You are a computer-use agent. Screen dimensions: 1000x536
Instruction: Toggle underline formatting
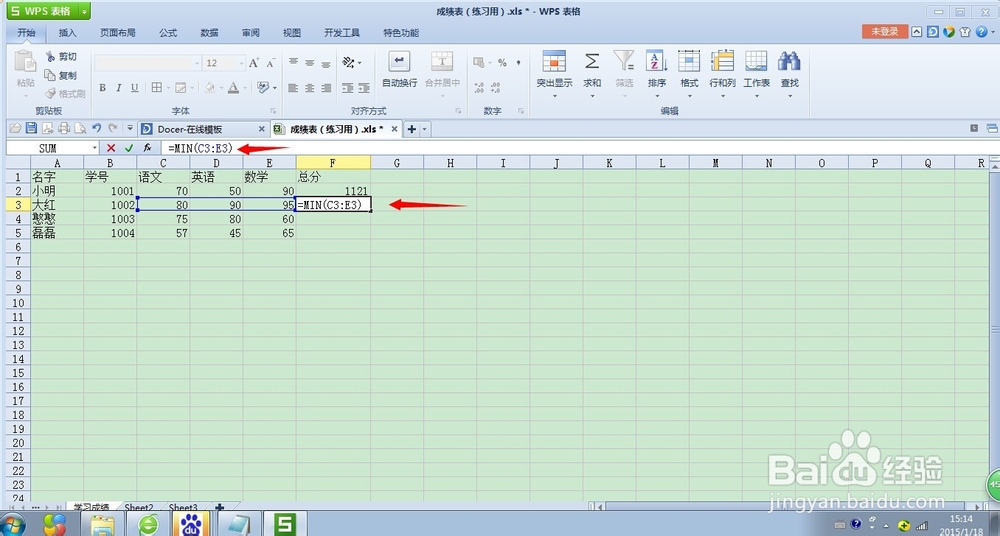pyautogui.click(x=135, y=87)
